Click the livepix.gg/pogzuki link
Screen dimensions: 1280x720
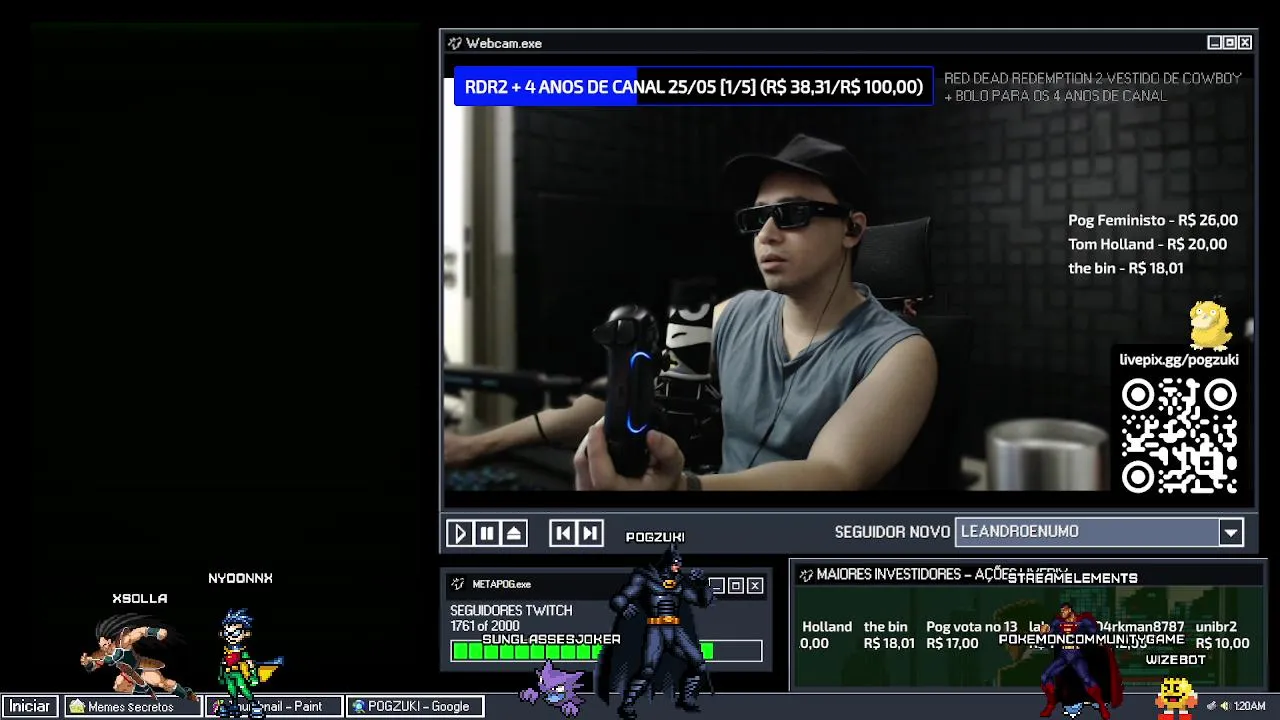1179,360
